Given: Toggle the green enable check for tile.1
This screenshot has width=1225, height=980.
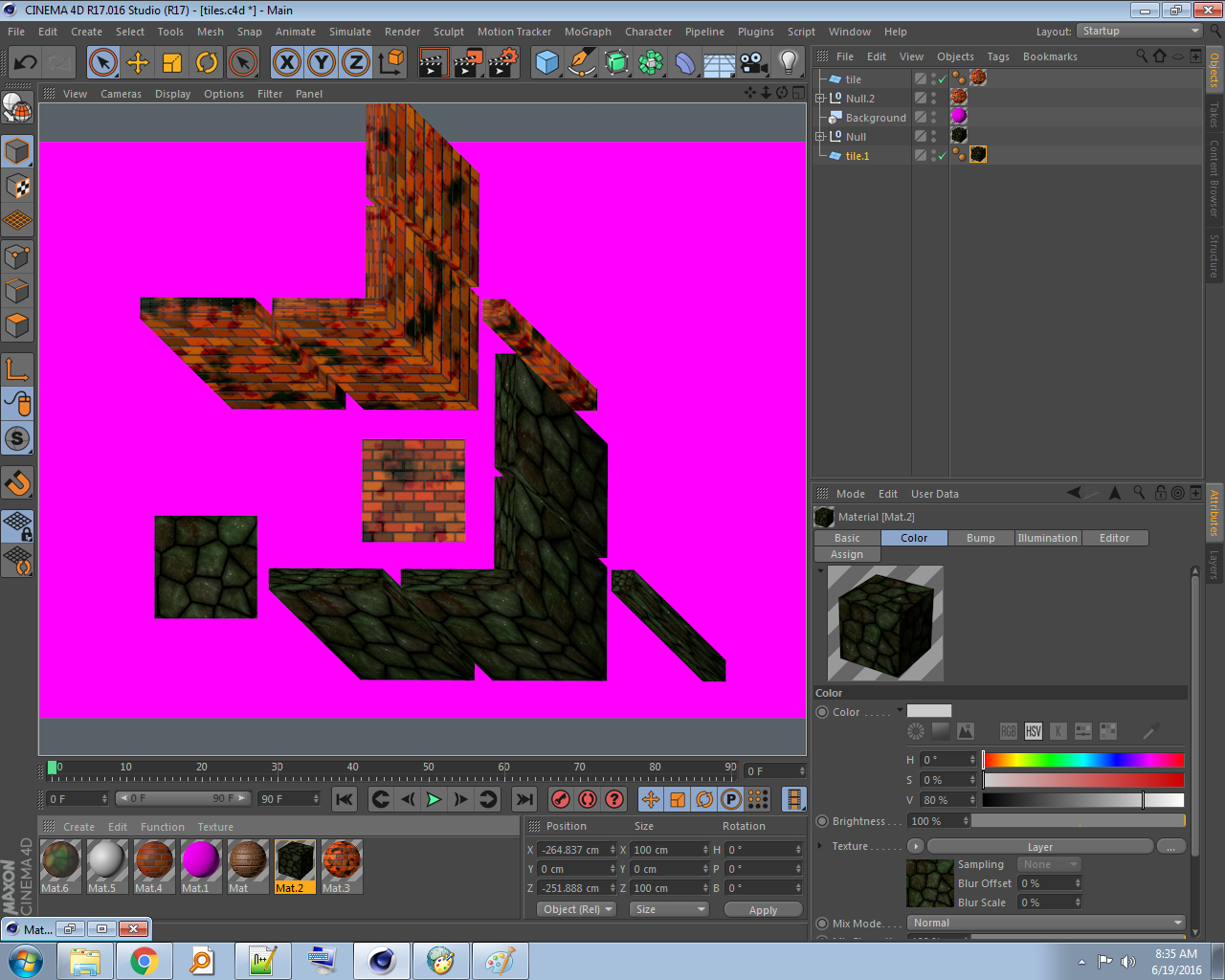Looking at the screenshot, I should pos(943,156).
